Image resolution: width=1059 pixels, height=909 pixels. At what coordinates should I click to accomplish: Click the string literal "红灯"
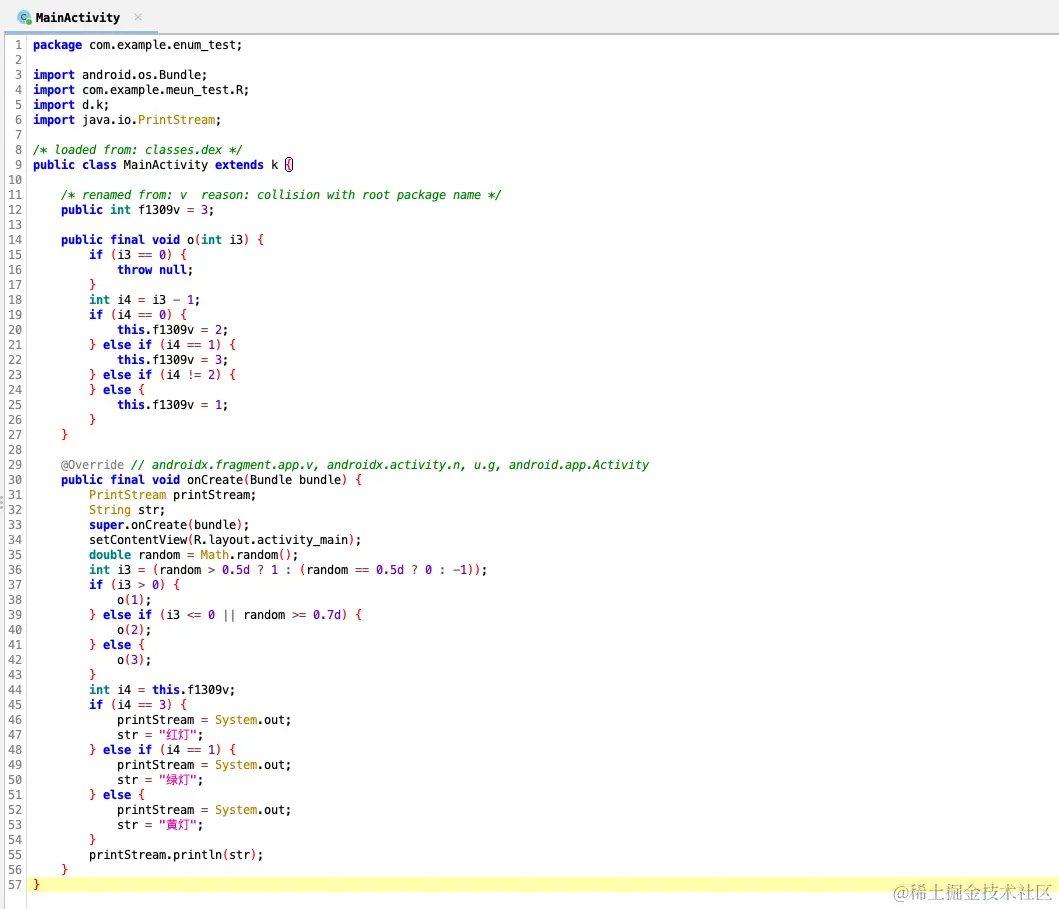point(178,735)
